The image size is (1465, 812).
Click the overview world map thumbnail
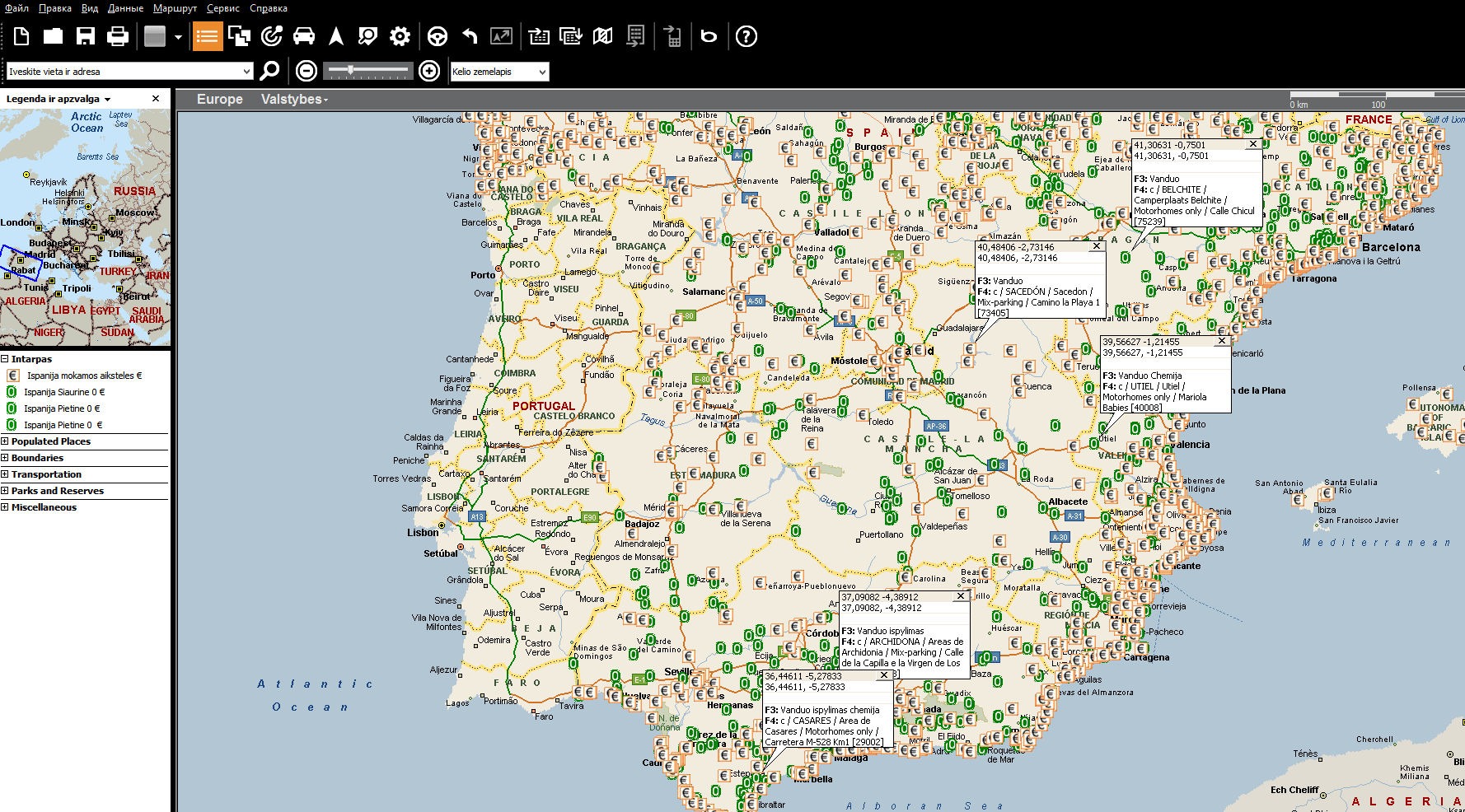coord(86,228)
